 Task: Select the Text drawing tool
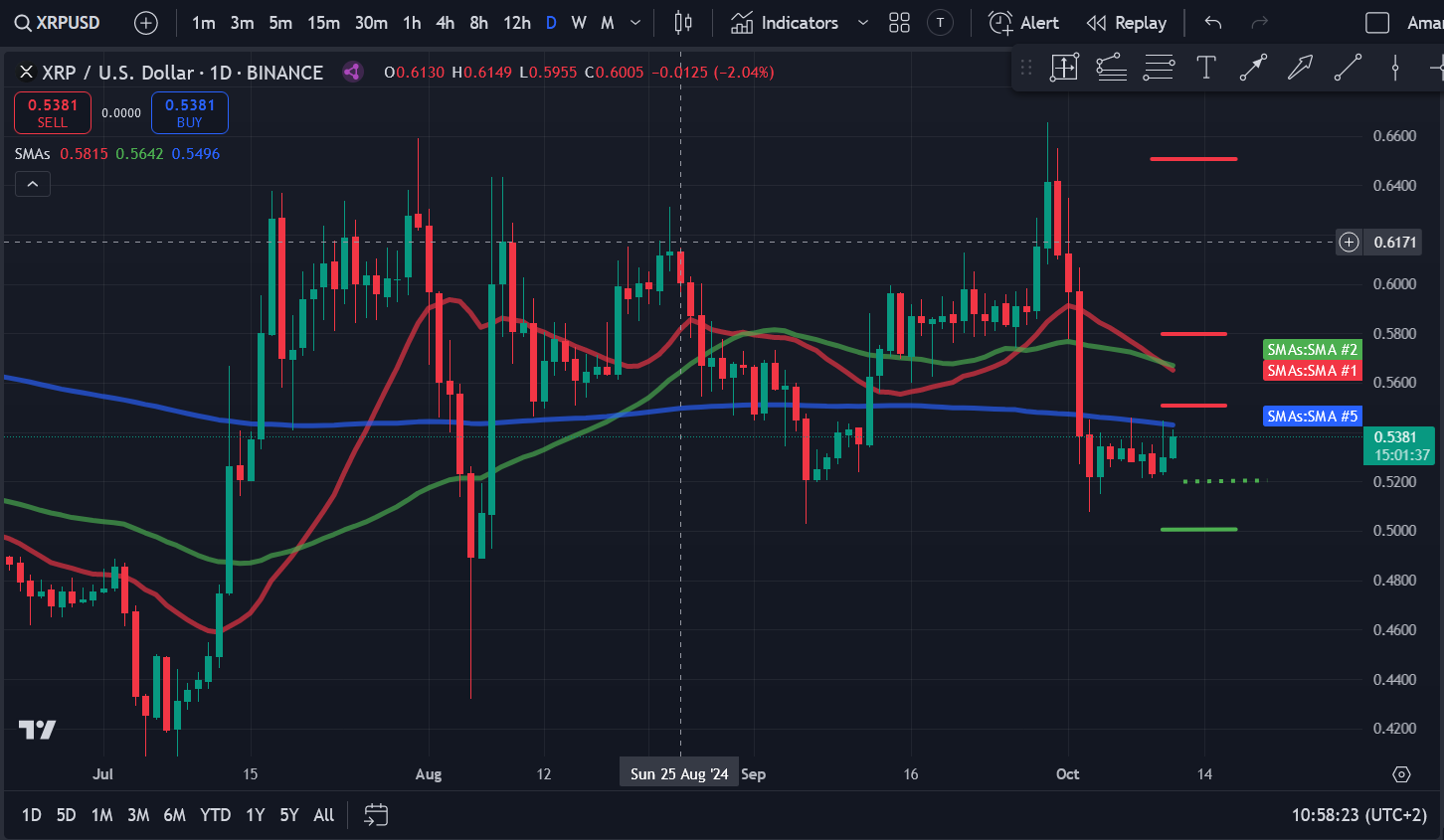pos(1206,68)
